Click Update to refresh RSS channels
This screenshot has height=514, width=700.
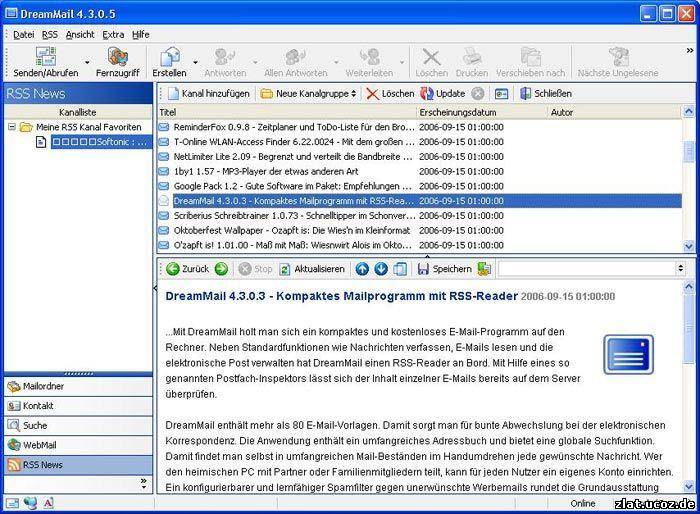tap(443, 94)
